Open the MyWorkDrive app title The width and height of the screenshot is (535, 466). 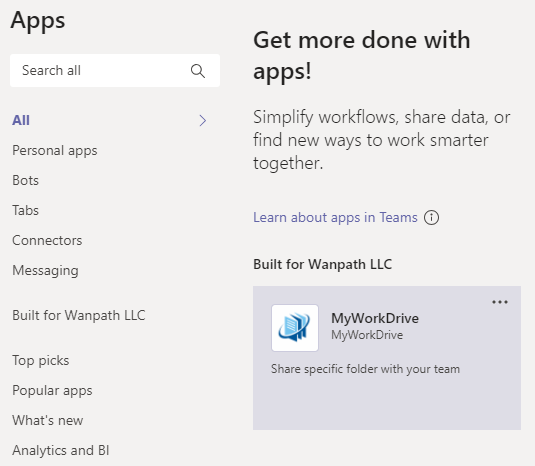click(x=375, y=318)
